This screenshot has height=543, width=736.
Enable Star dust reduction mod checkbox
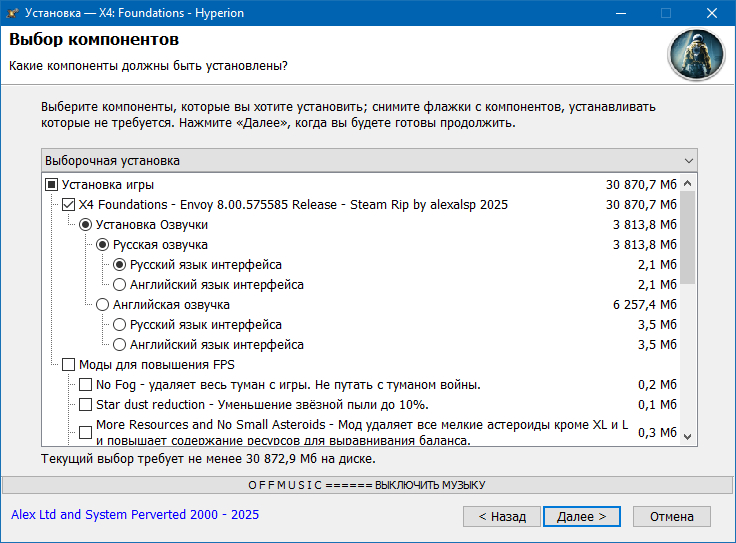click(x=85, y=405)
